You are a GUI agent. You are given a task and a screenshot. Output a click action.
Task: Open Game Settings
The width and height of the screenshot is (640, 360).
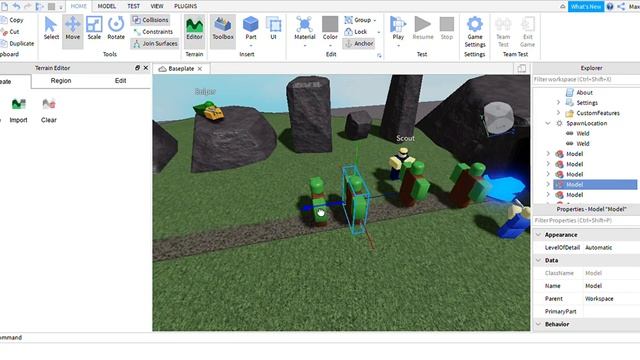point(475,32)
